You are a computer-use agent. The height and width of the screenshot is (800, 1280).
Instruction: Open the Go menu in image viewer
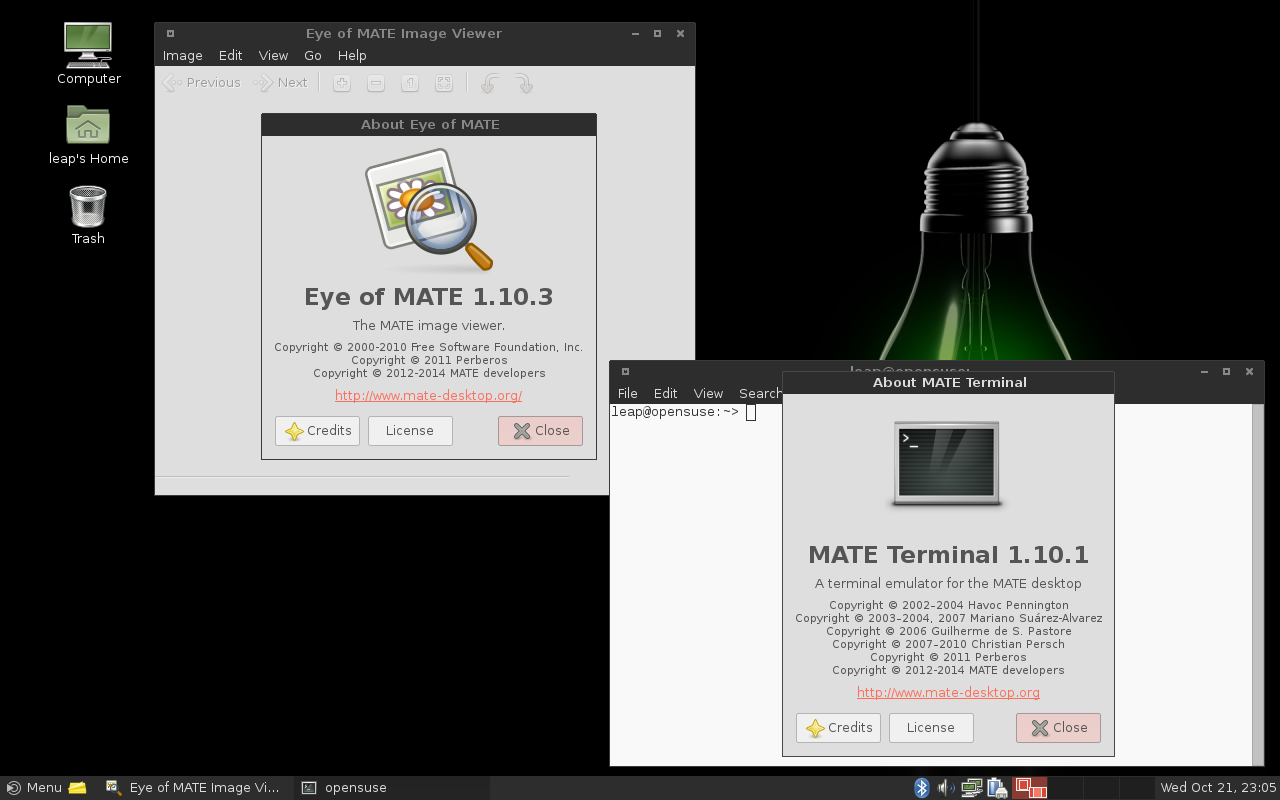pyautogui.click(x=313, y=56)
